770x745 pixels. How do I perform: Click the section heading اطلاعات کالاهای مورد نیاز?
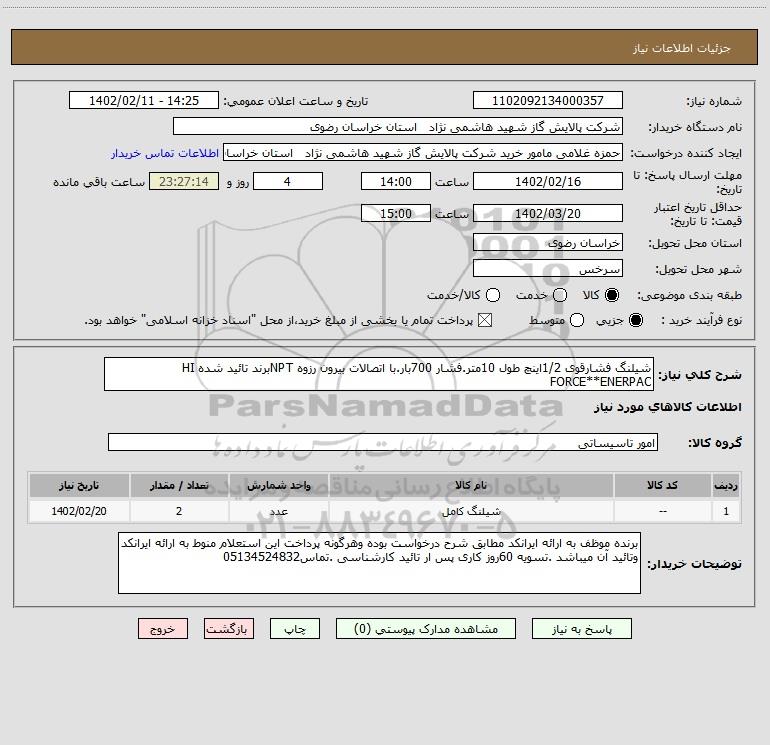(x=668, y=407)
